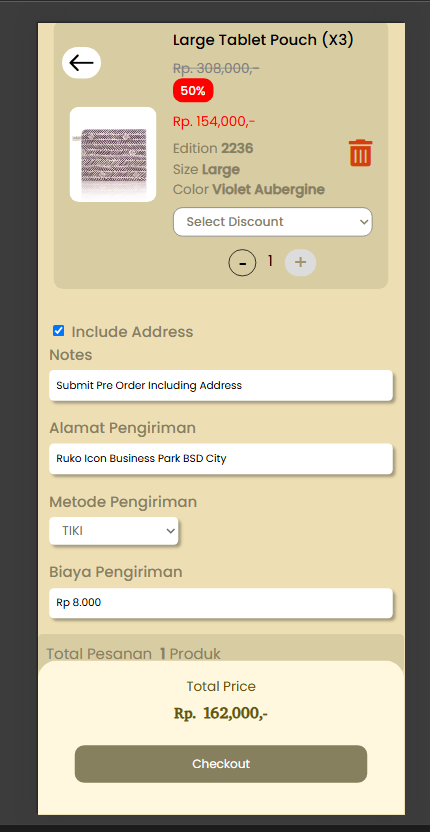The image size is (430, 832).
Task: Click the red 50% discount badge
Action: click(x=193, y=90)
